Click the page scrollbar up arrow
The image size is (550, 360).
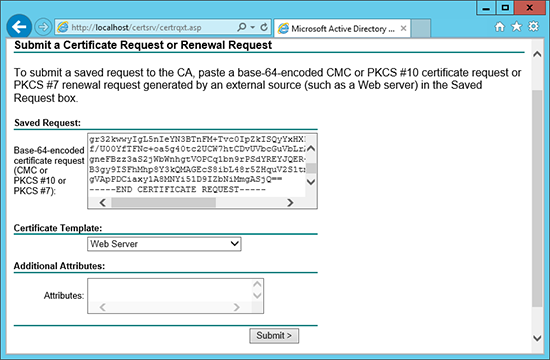[537, 54]
